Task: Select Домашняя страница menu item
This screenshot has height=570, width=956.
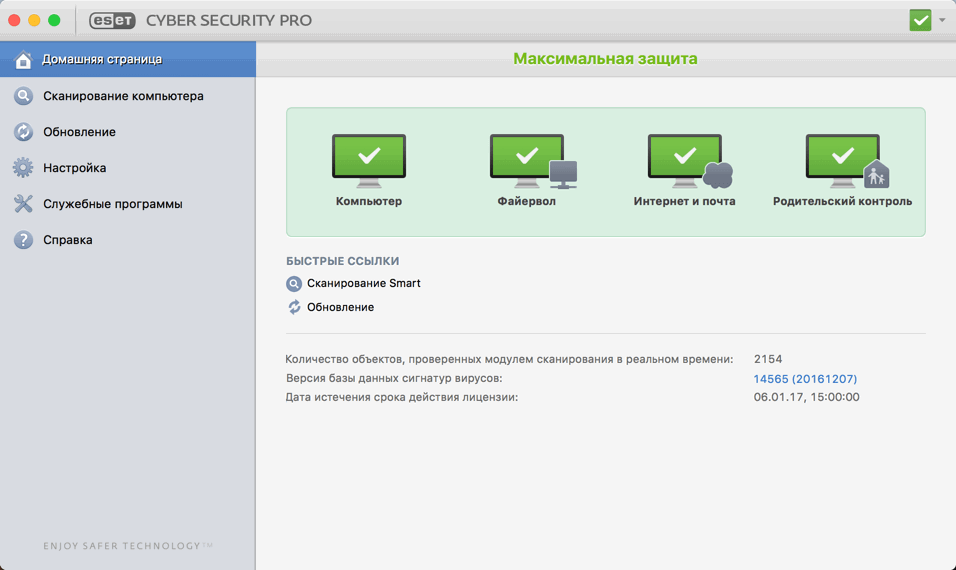Action: tap(127, 59)
